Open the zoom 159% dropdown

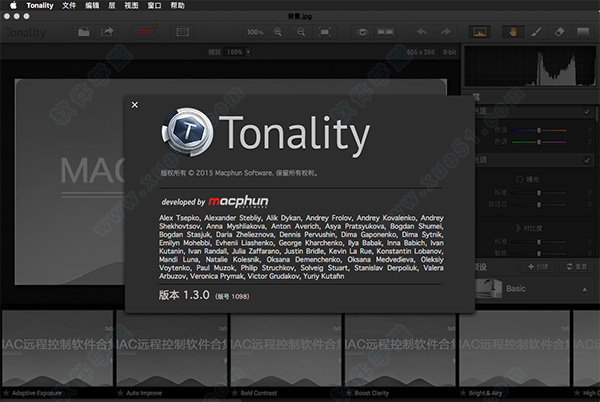tap(238, 52)
